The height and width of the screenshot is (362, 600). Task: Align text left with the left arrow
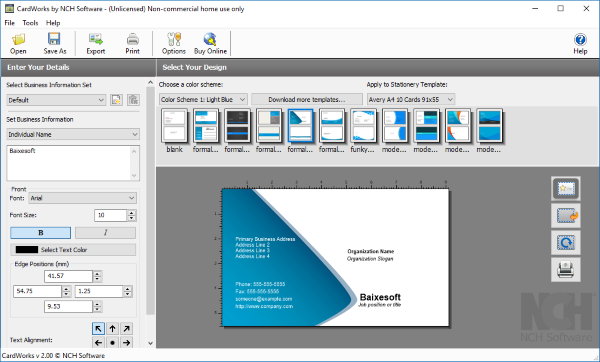98,342
